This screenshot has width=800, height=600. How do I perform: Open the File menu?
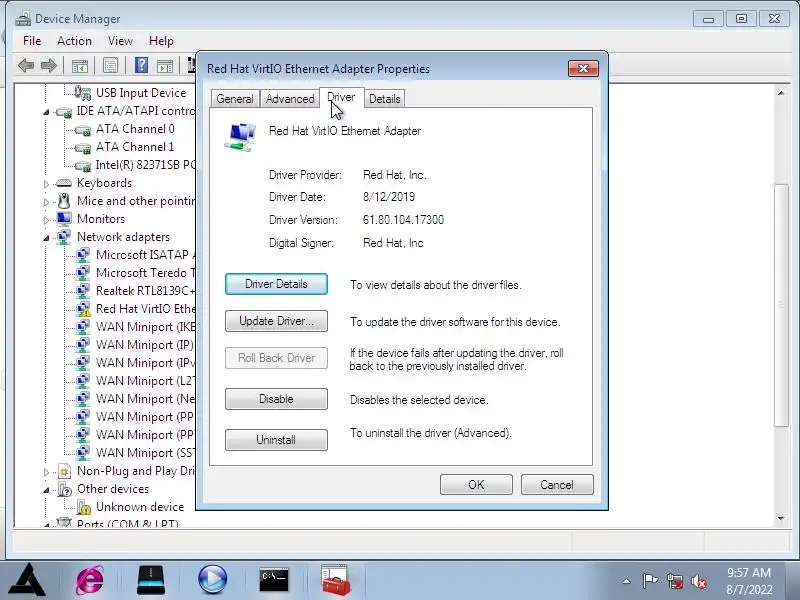[x=32, y=41]
